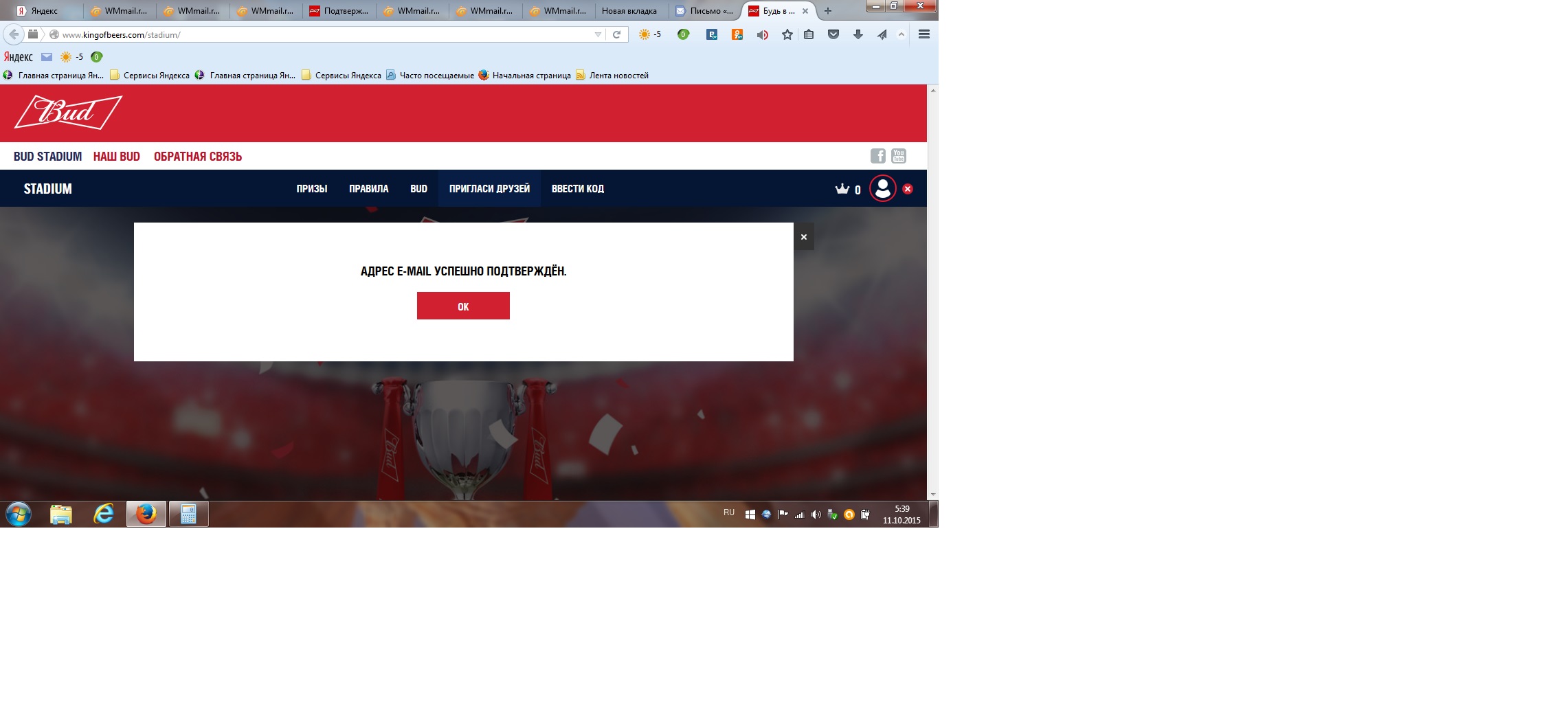This screenshot has height=724, width=1568.
Task: Select the BUD item in the dark navigation bar
Action: pyautogui.click(x=418, y=188)
